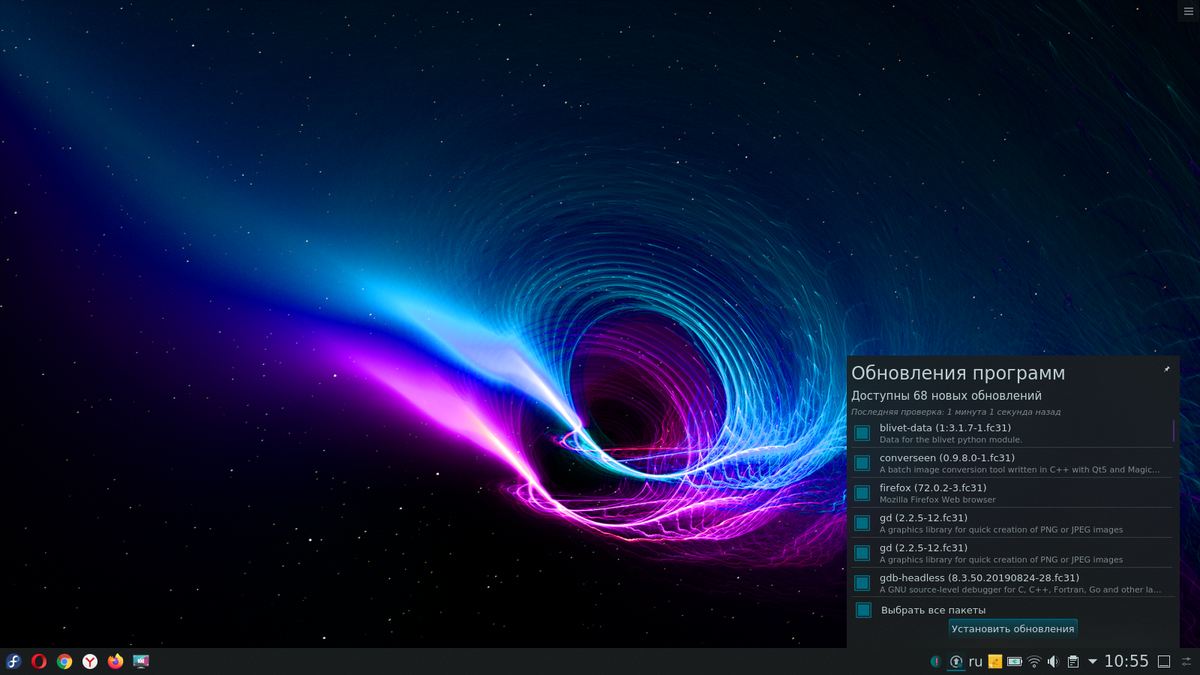Open panel settings sliders icon
The width and height of the screenshot is (1200, 675).
click(x=1187, y=661)
